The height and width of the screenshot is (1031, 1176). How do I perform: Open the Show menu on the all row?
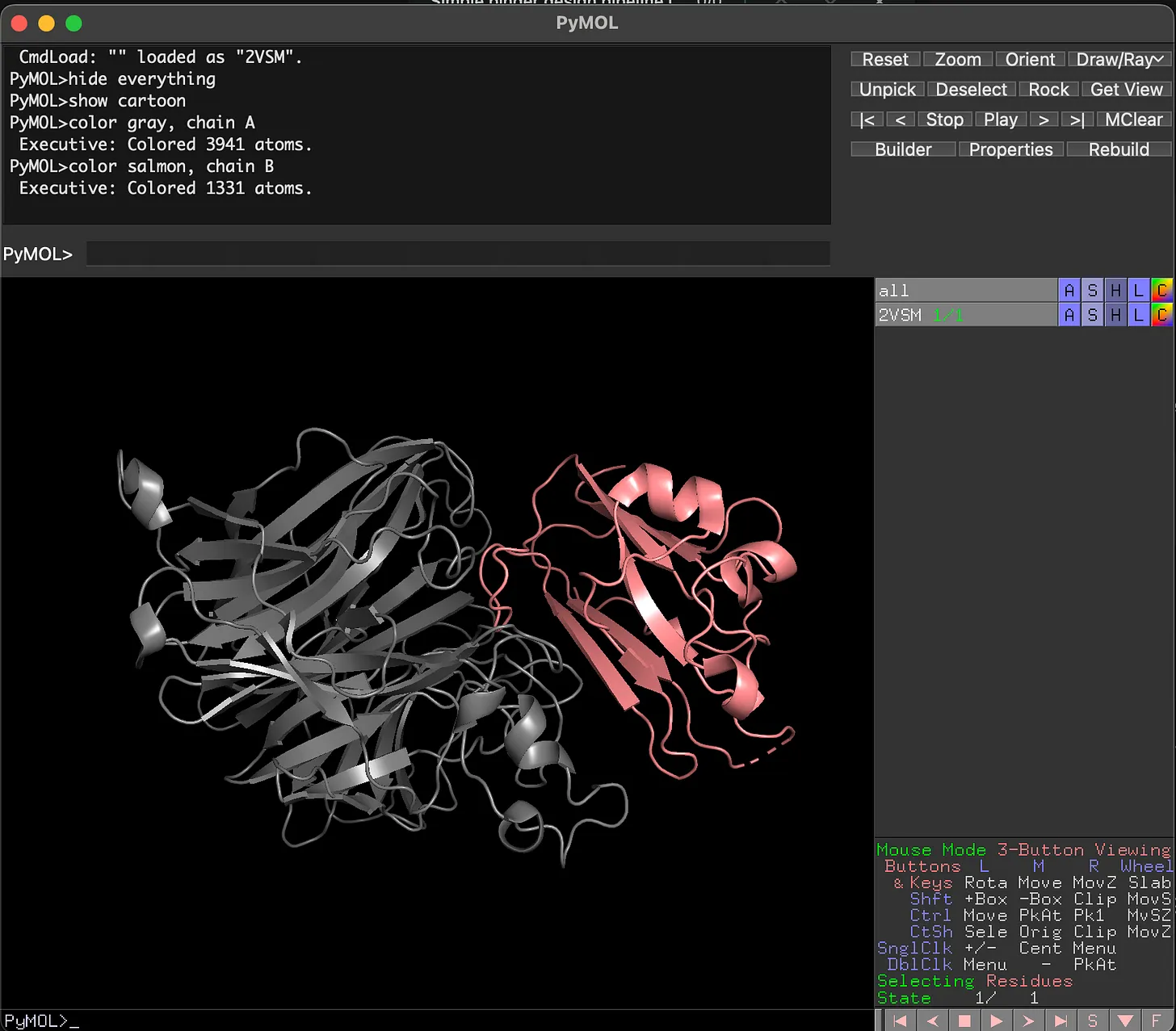pyautogui.click(x=1092, y=290)
